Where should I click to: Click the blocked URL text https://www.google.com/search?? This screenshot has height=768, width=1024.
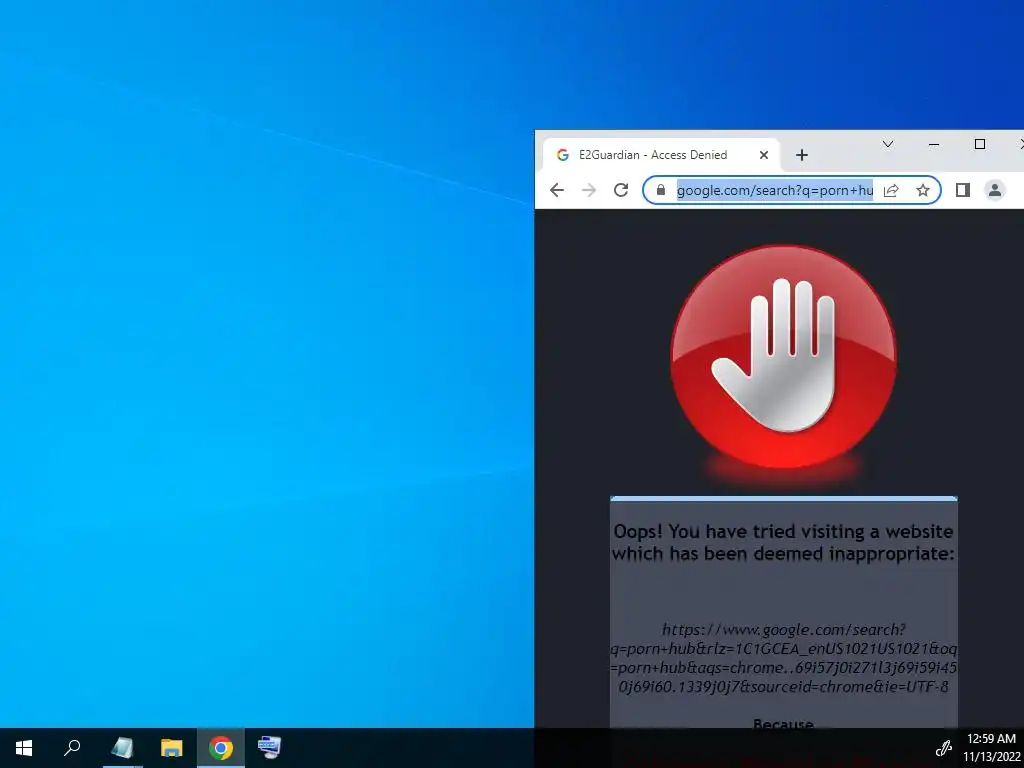click(x=784, y=630)
